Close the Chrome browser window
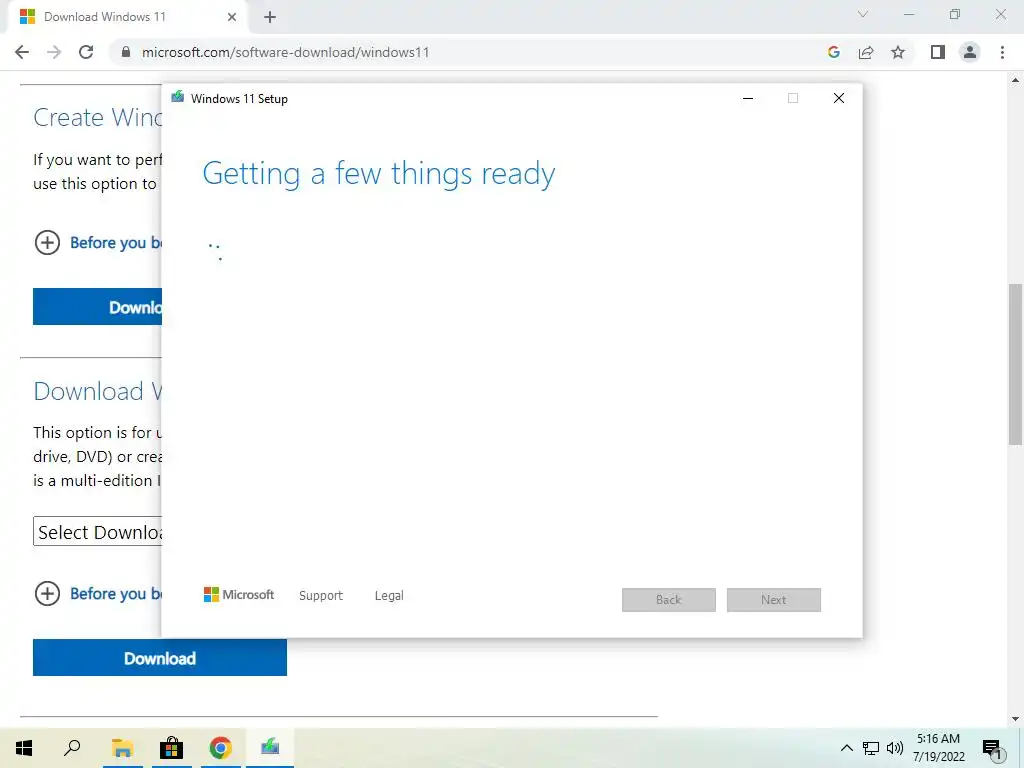The width and height of the screenshot is (1024, 768). click(x=1000, y=14)
